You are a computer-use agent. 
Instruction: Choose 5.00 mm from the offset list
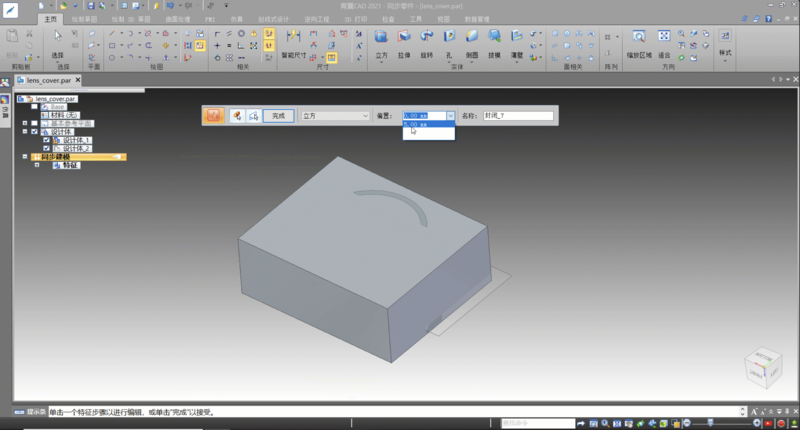click(428, 124)
